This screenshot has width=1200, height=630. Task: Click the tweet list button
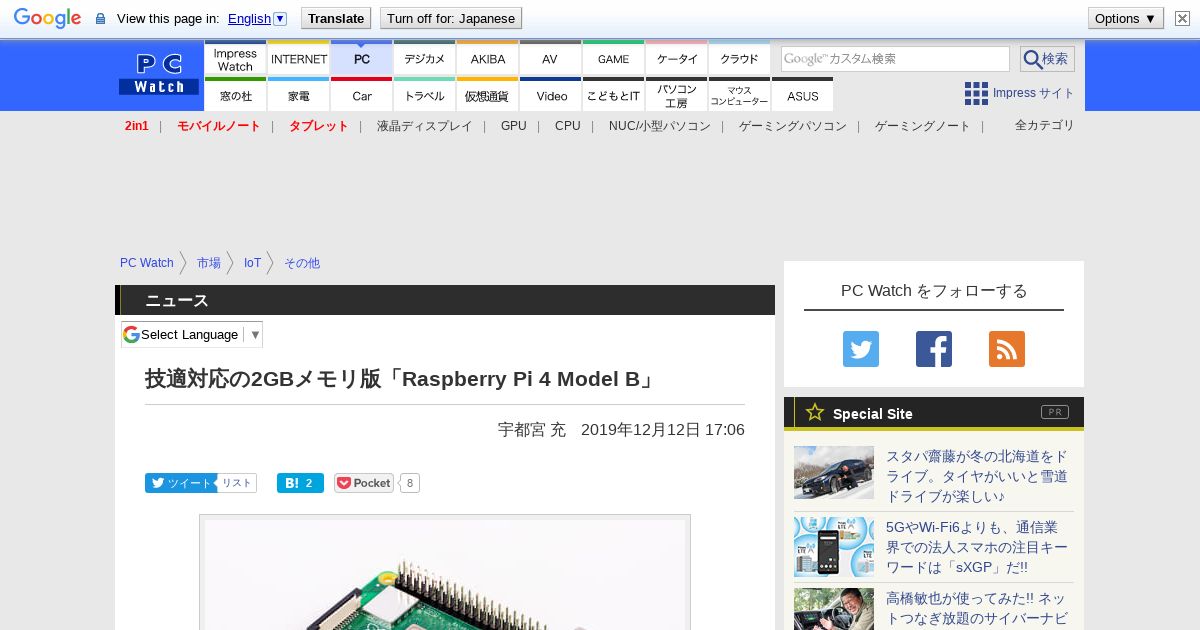tap(237, 483)
